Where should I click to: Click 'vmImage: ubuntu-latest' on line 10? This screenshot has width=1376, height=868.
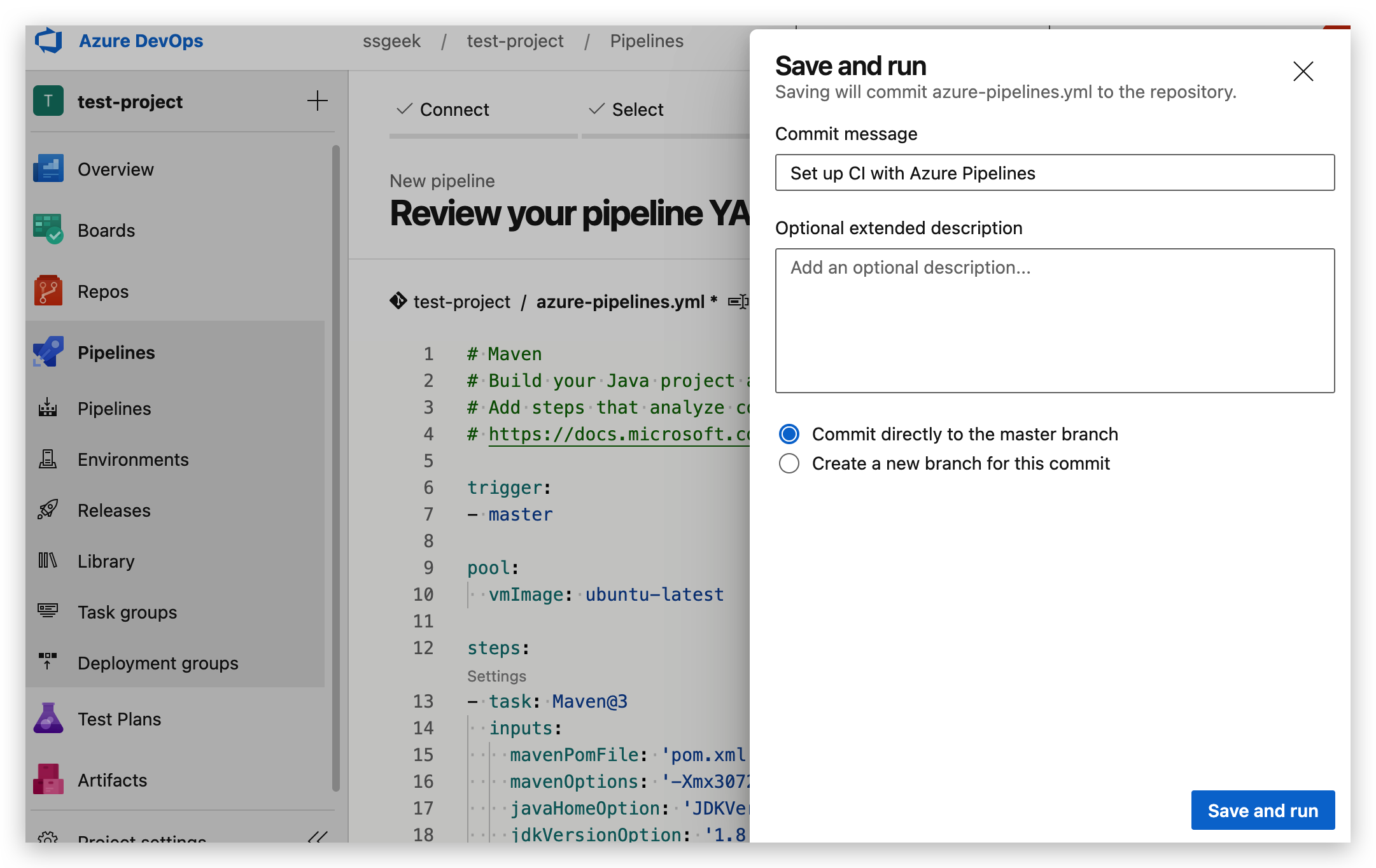pos(606,594)
